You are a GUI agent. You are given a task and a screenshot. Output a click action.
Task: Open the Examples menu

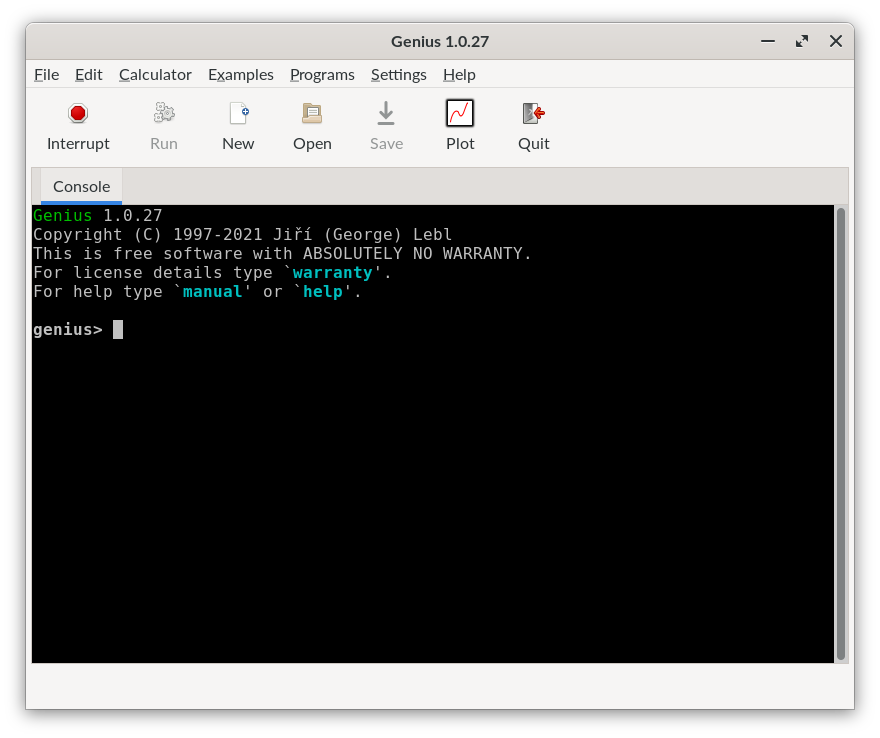click(241, 75)
